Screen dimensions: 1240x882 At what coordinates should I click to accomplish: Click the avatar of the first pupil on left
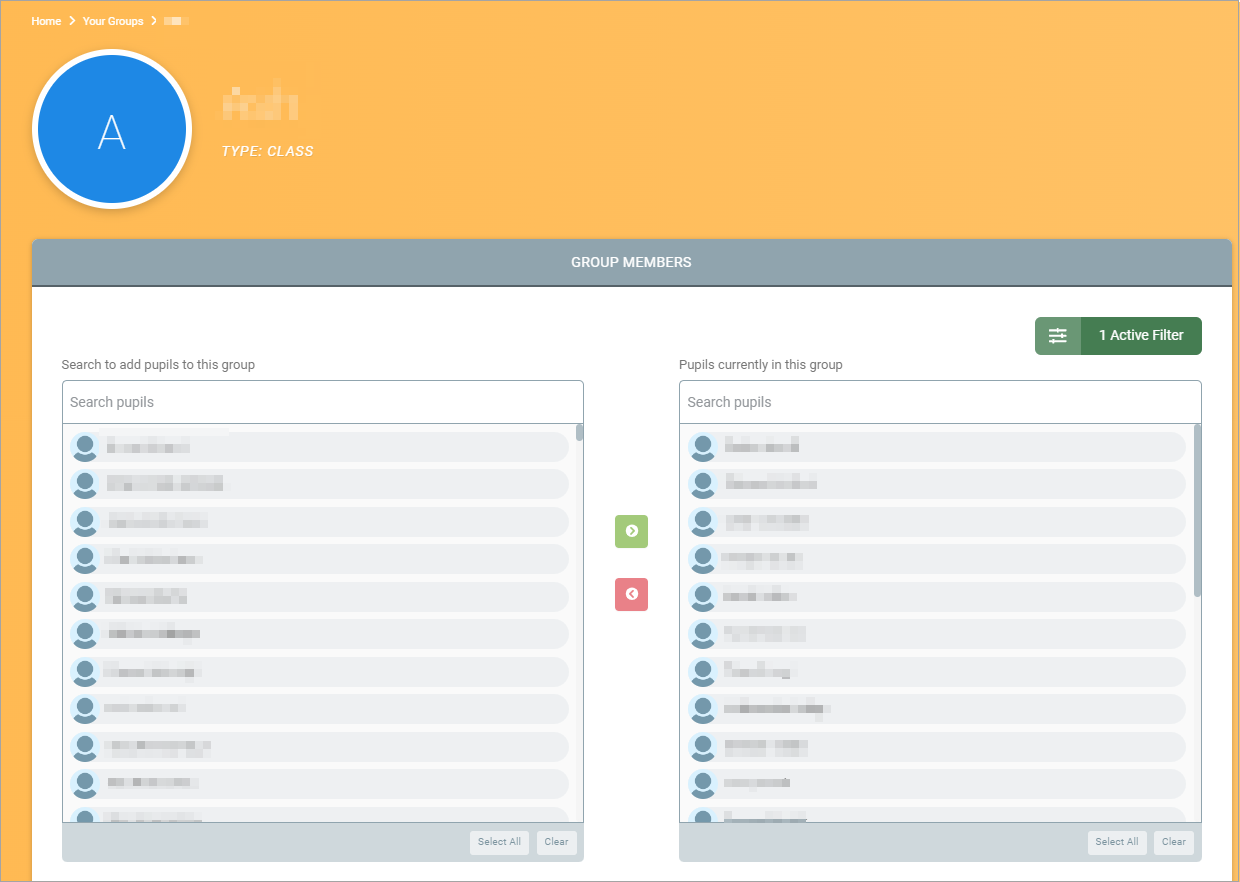pyautogui.click(x=85, y=447)
